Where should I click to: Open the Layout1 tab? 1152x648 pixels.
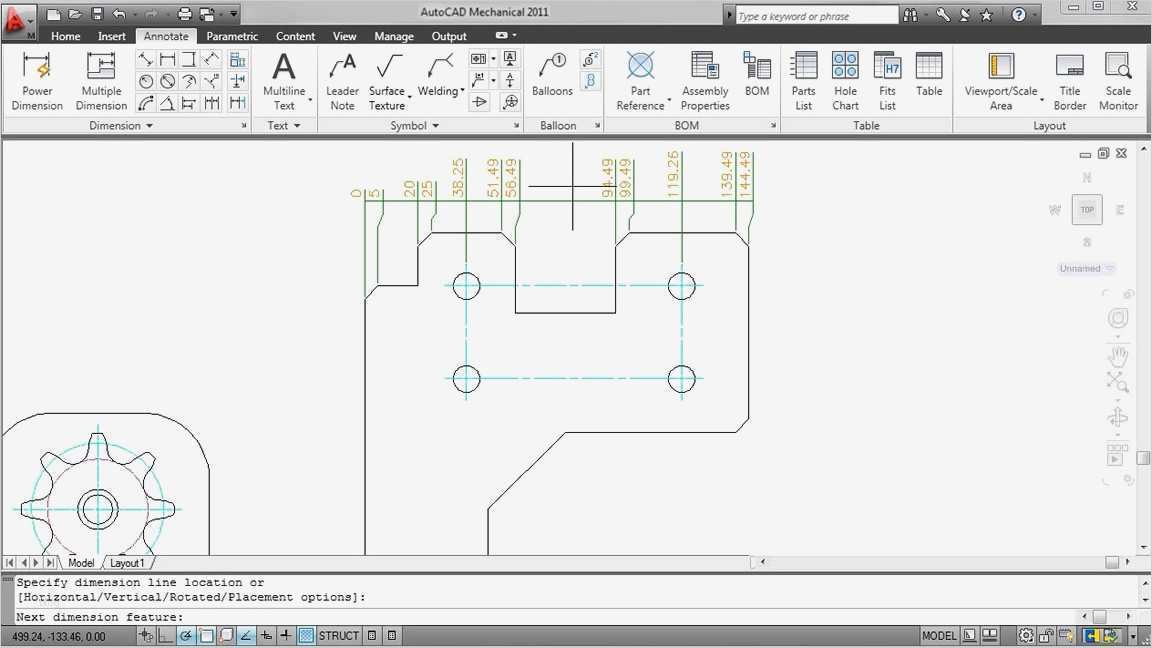coord(127,563)
